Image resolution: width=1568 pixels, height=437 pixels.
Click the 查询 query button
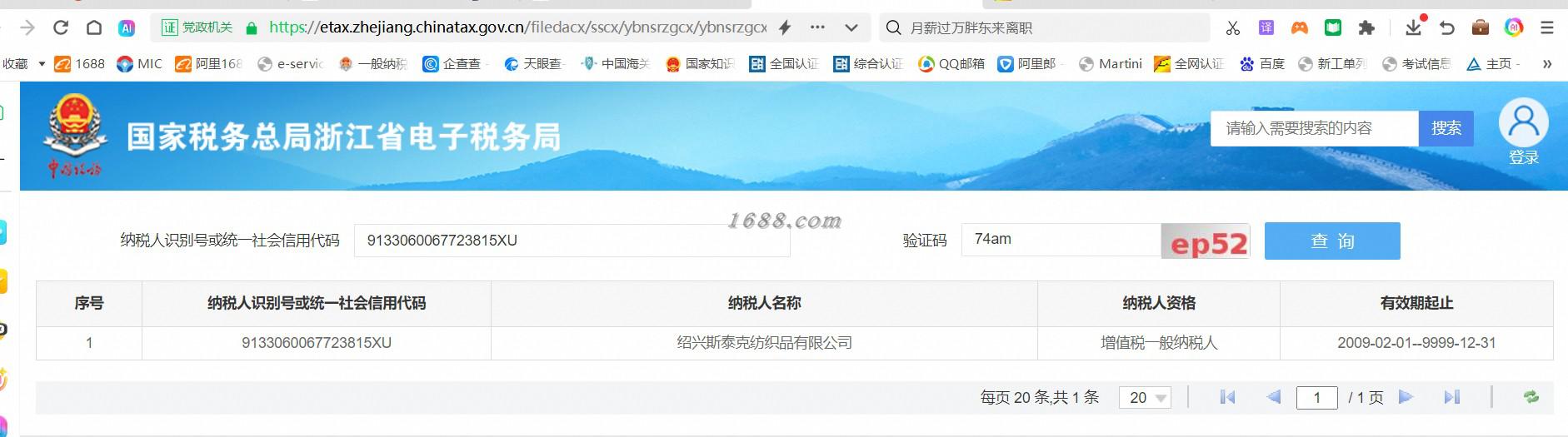[1332, 241]
